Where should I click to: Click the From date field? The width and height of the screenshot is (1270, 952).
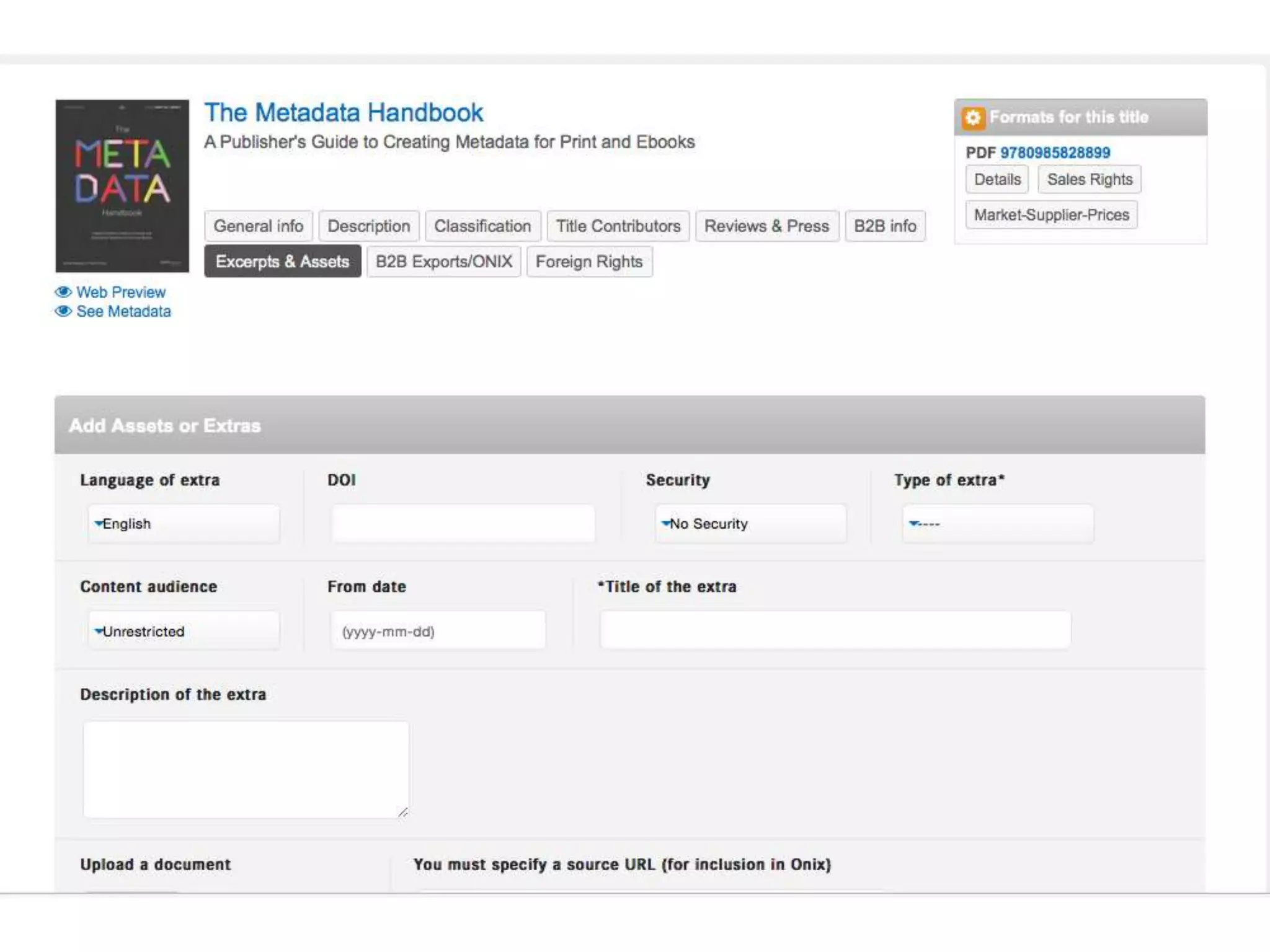(x=438, y=631)
